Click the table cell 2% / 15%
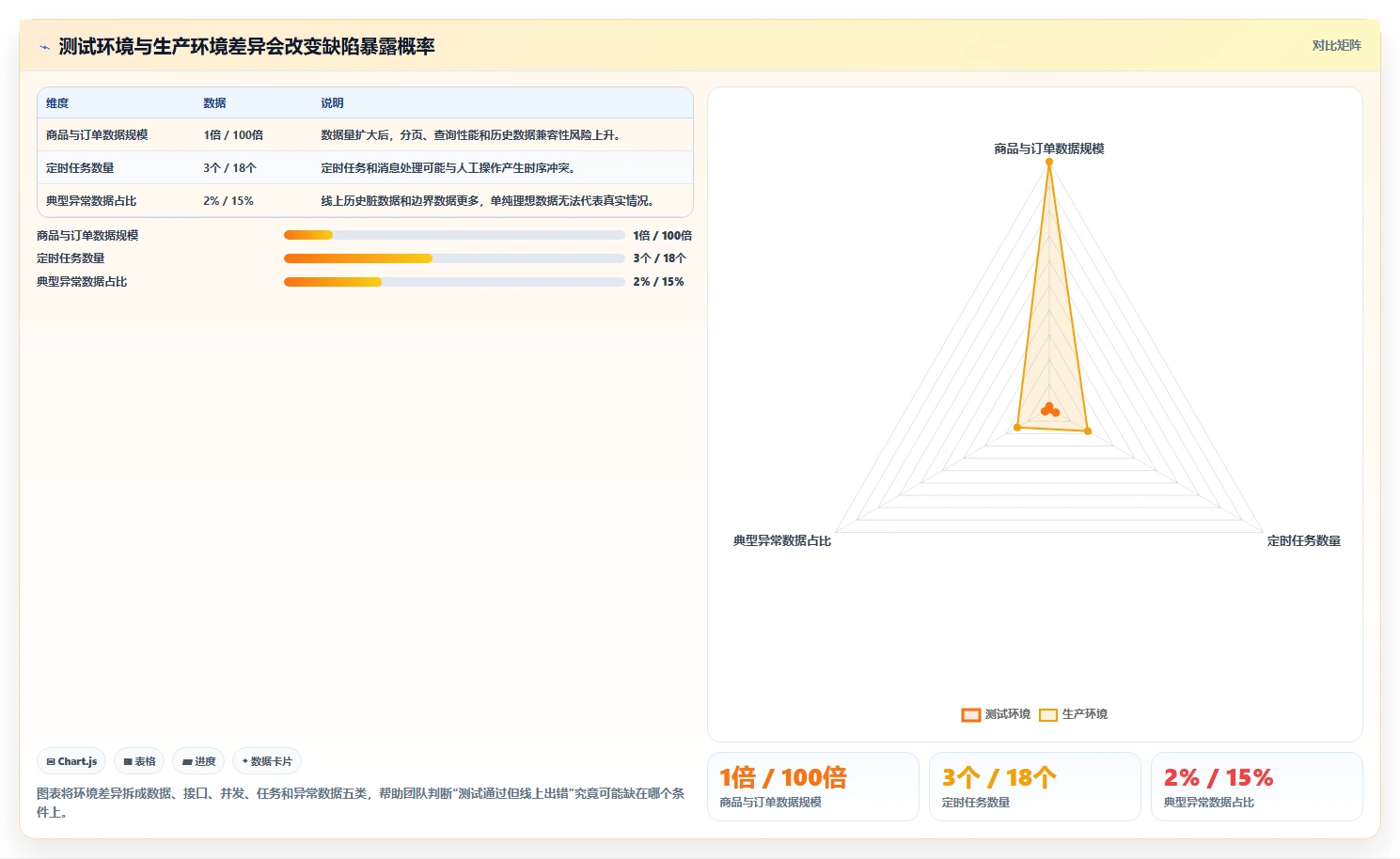 (x=228, y=201)
